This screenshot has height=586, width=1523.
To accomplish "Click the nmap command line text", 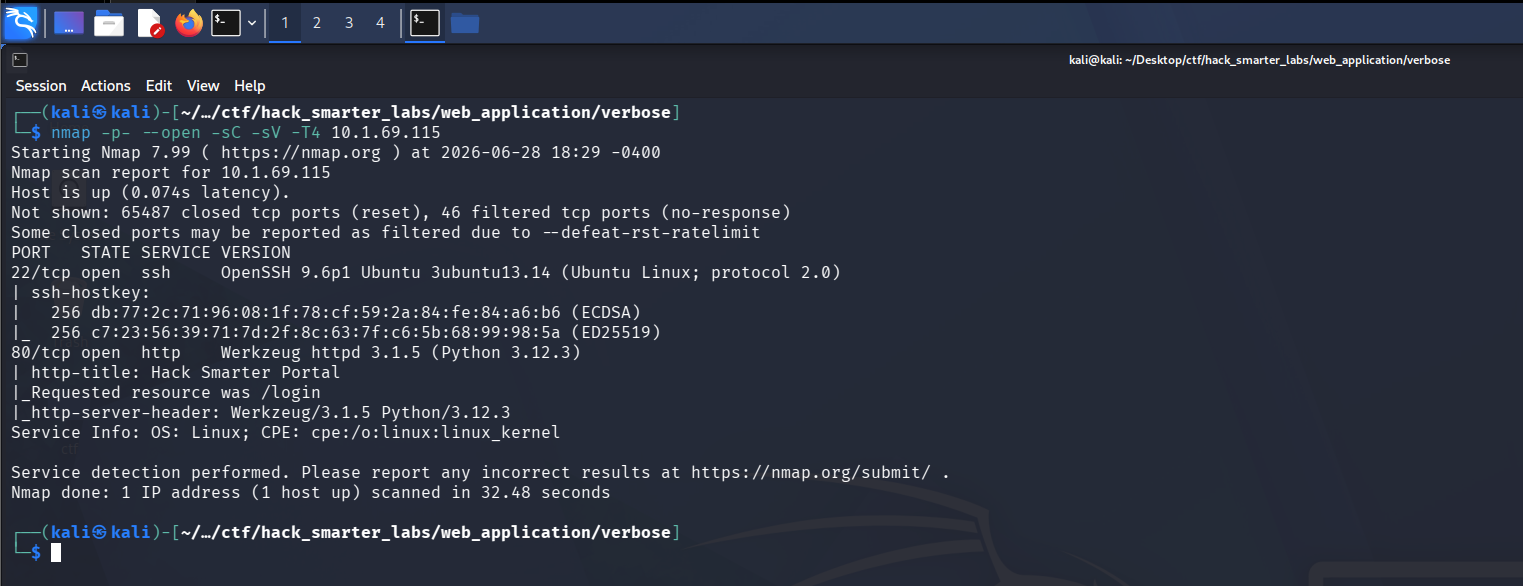I will tap(246, 132).
